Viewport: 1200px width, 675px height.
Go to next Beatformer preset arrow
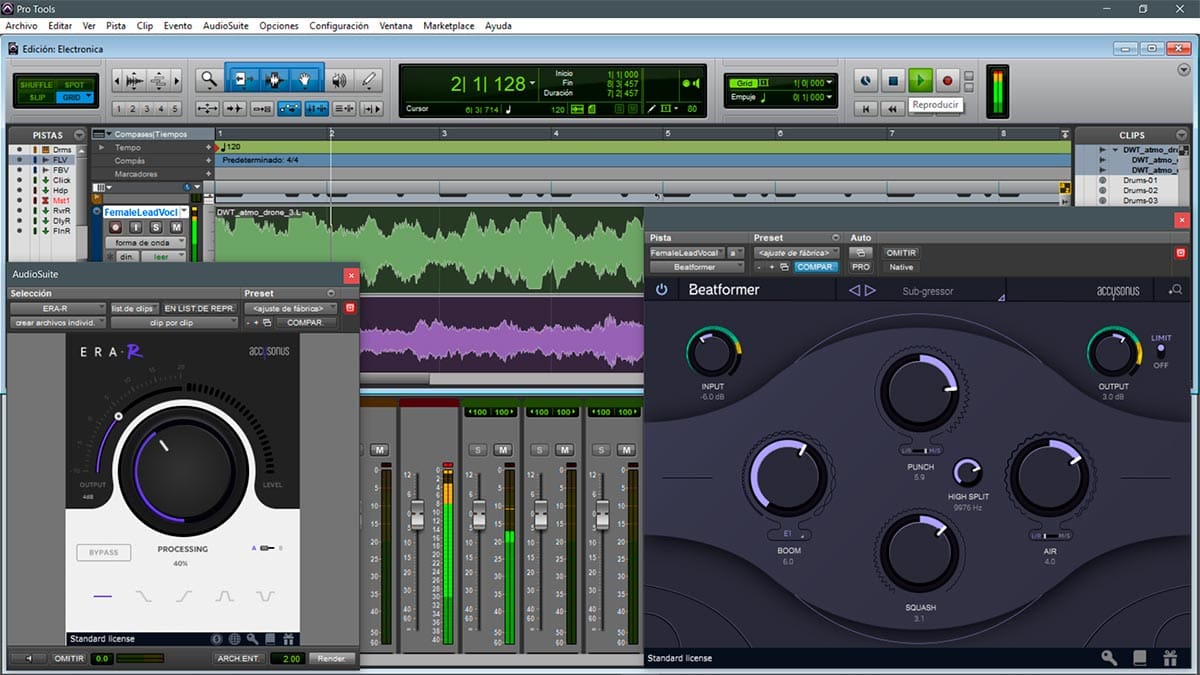point(870,290)
